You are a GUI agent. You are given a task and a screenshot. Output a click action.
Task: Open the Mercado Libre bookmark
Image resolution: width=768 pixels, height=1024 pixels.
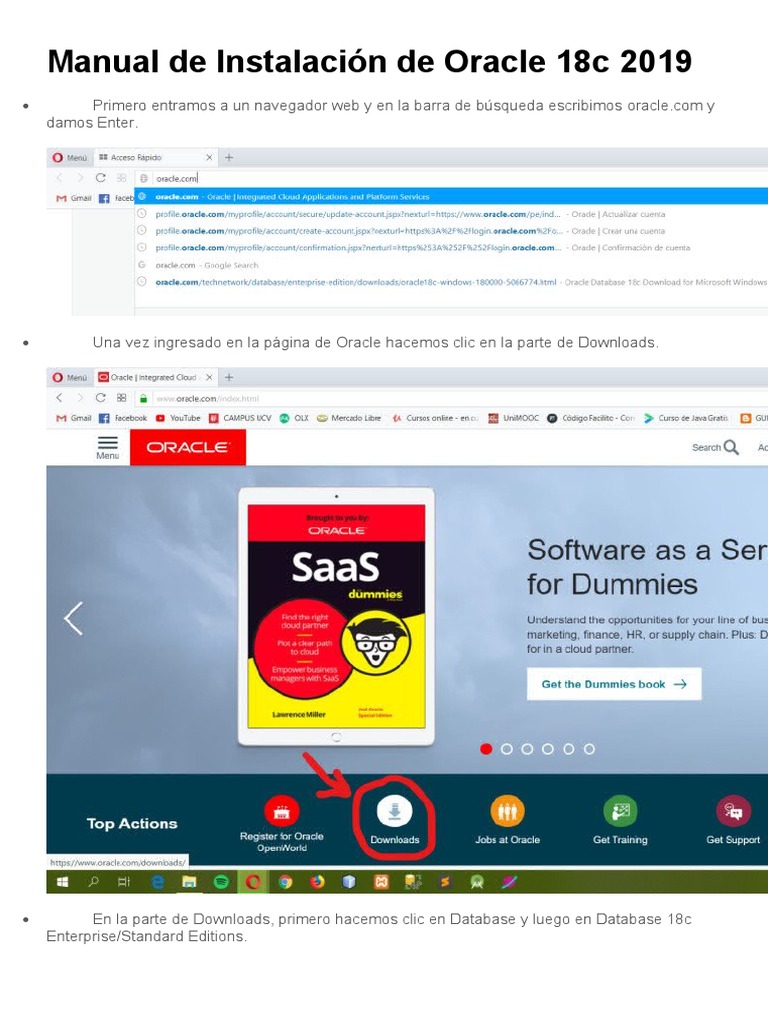[349, 418]
